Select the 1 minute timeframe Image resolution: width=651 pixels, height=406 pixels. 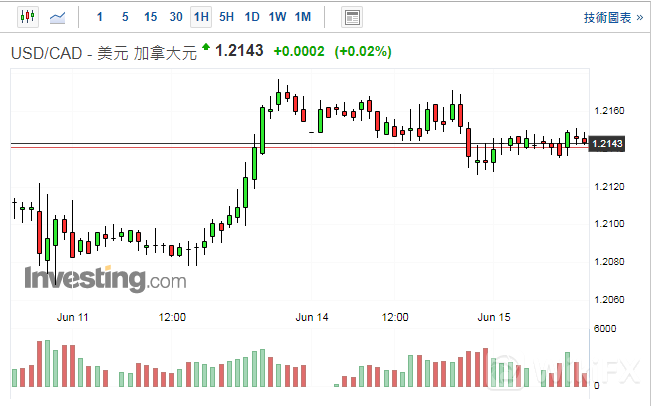coord(99,17)
